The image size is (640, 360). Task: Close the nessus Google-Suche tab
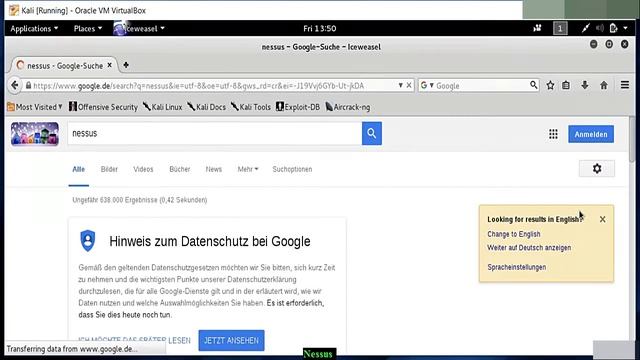[109, 65]
